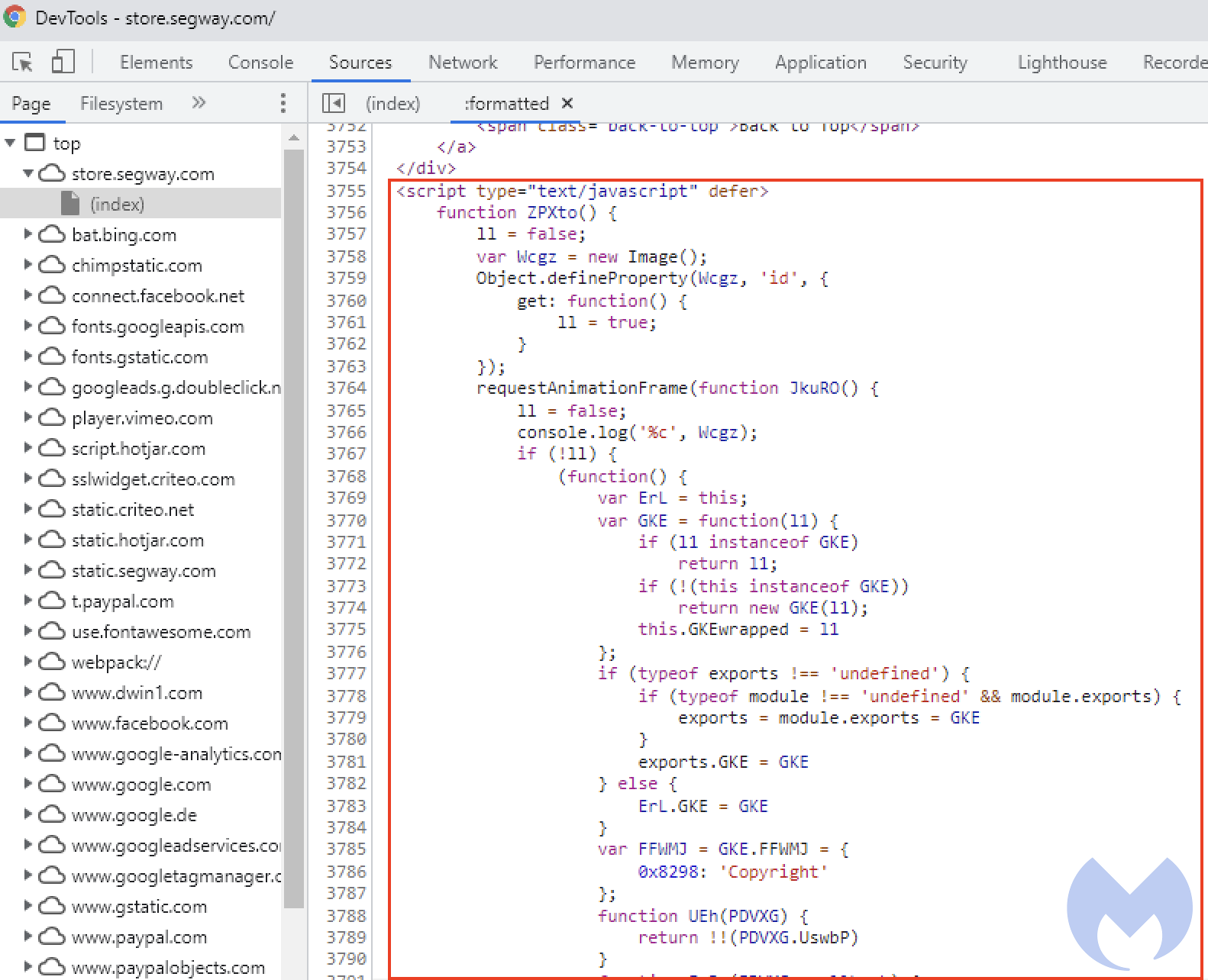
Task: Select the Page navigator tab
Action: [x=31, y=103]
